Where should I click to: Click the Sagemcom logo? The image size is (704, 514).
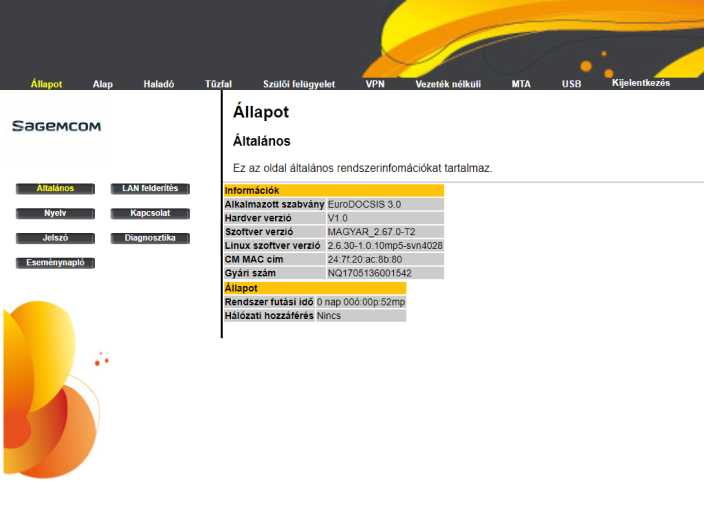56,126
